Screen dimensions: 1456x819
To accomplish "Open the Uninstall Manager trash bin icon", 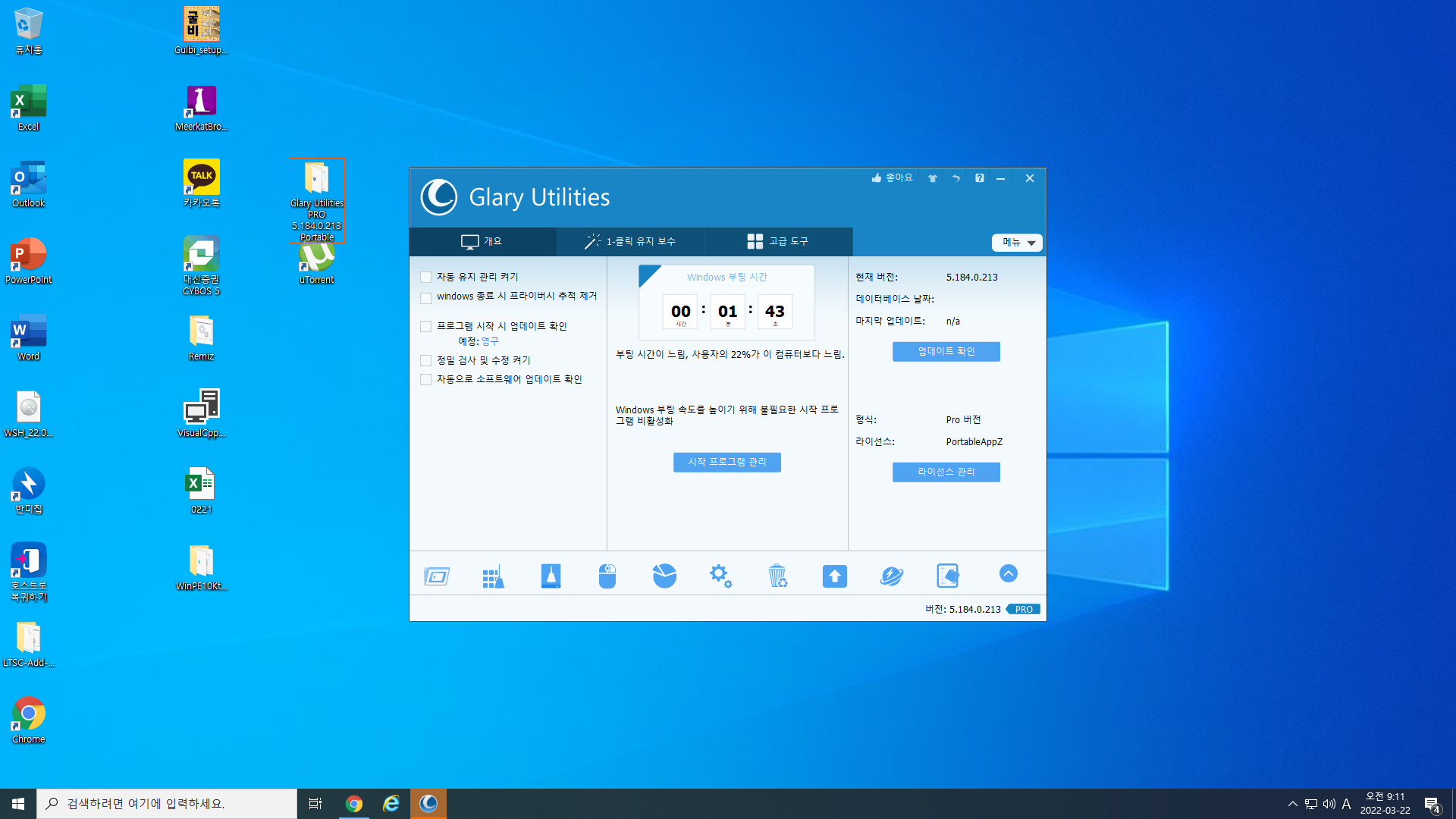I will click(777, 576).
